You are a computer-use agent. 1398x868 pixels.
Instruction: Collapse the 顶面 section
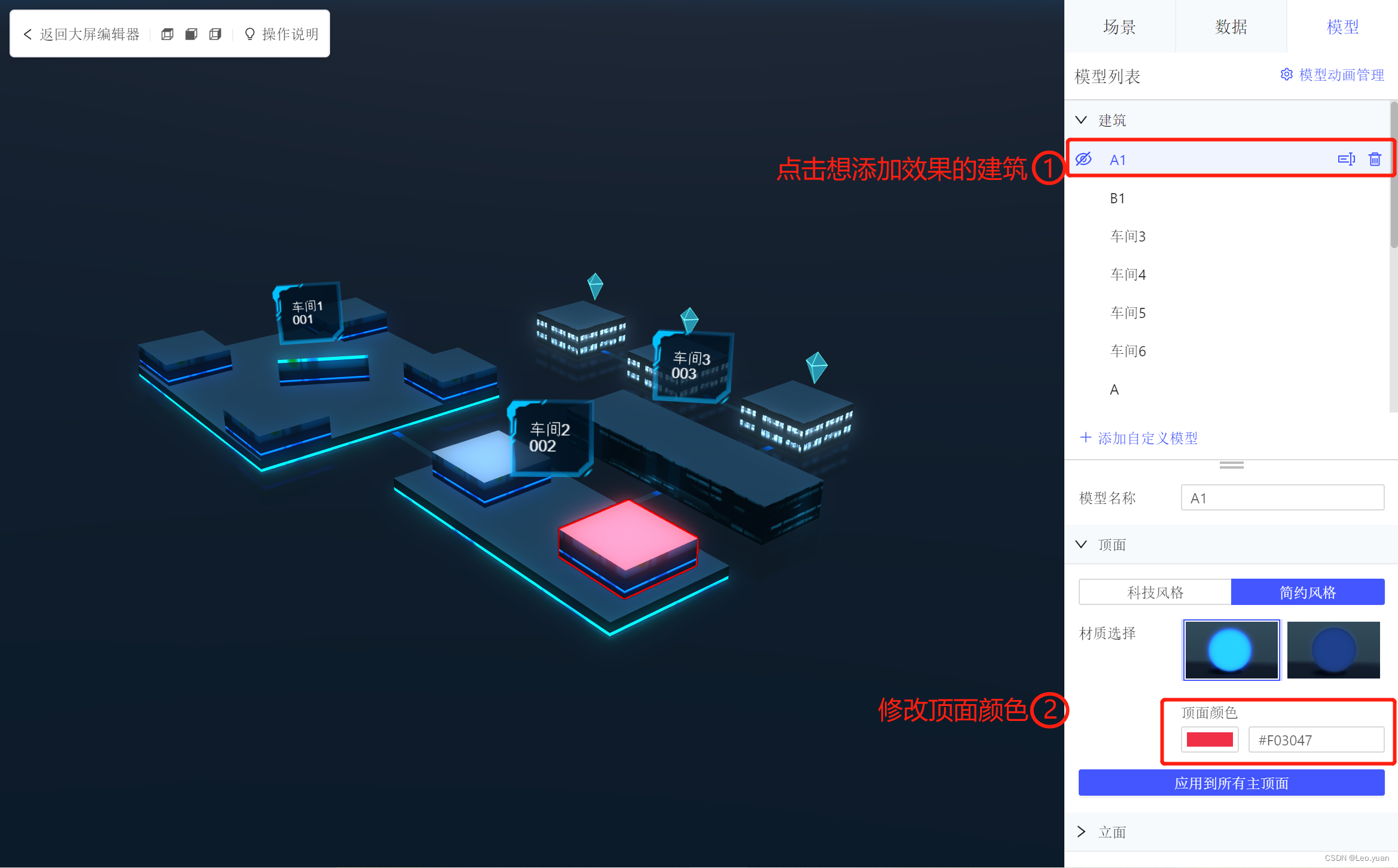point(1081,544)
